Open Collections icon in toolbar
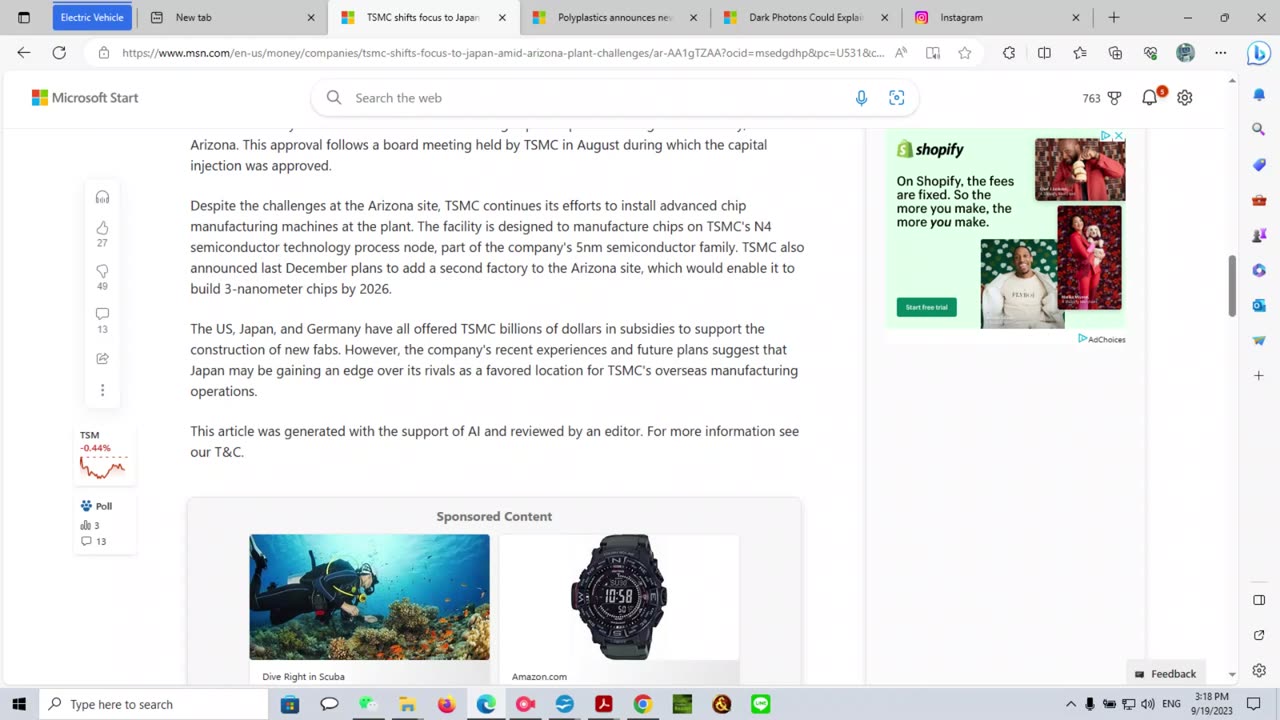This screenshot has height=720, width=1280. point(1115,53)
